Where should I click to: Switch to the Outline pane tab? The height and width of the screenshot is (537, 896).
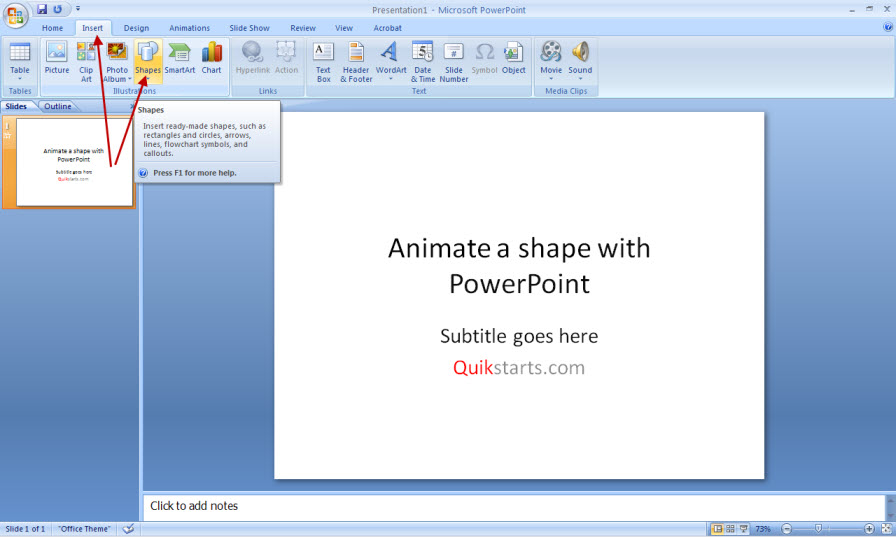tap(58, 106)
